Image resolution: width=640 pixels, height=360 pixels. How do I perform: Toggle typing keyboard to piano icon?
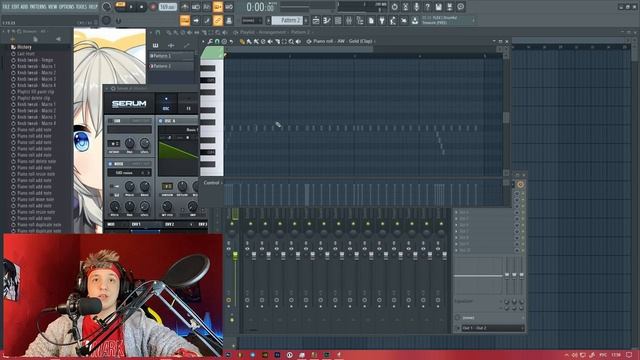[x=185, y=20]
